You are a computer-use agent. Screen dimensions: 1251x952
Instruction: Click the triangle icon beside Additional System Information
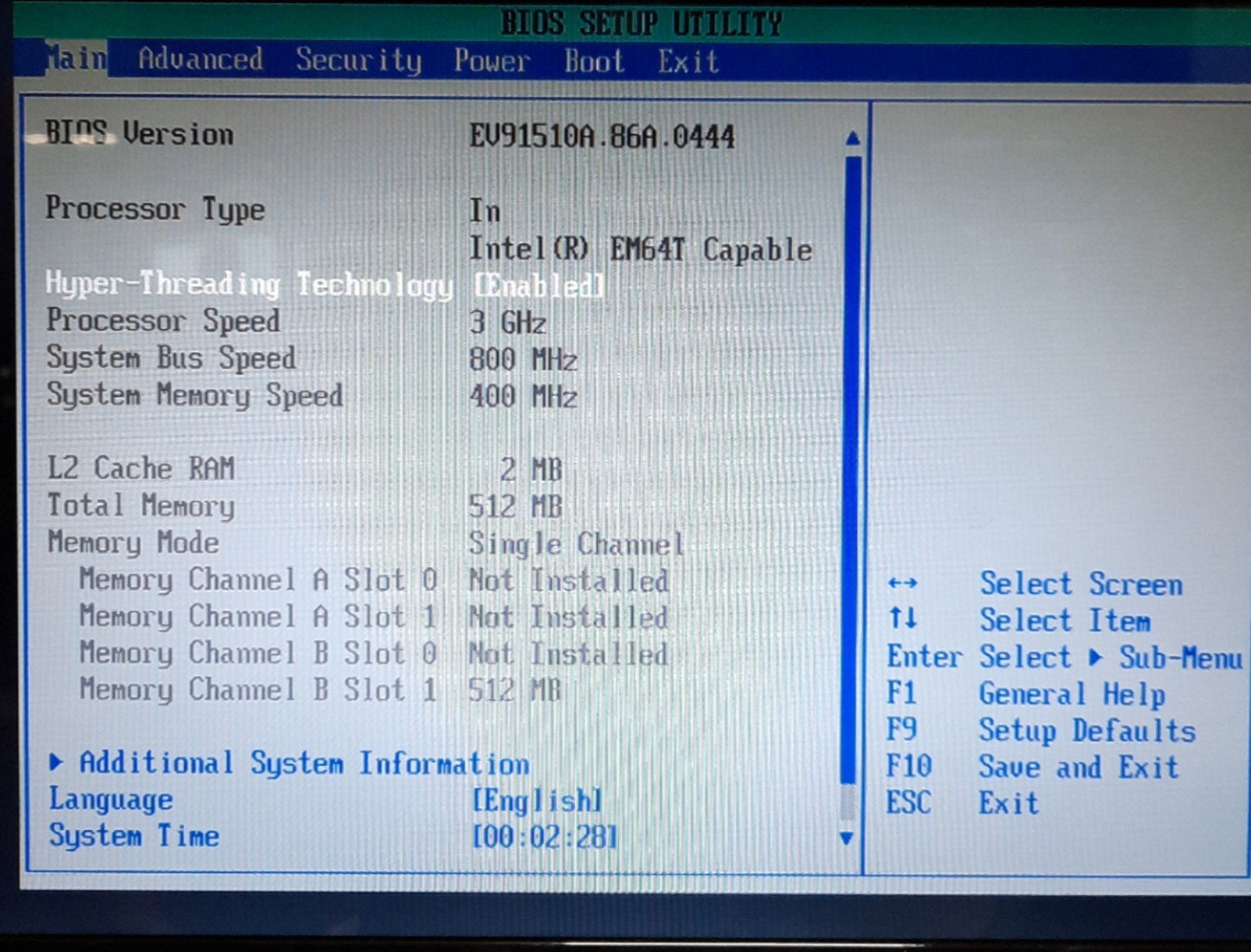(57, 762)
